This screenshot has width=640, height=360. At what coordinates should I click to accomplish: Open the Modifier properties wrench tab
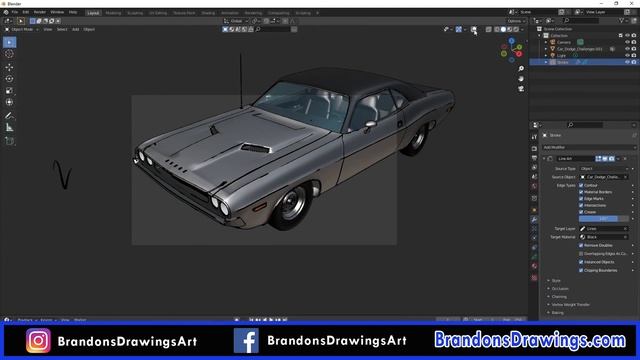click(534, 220)
